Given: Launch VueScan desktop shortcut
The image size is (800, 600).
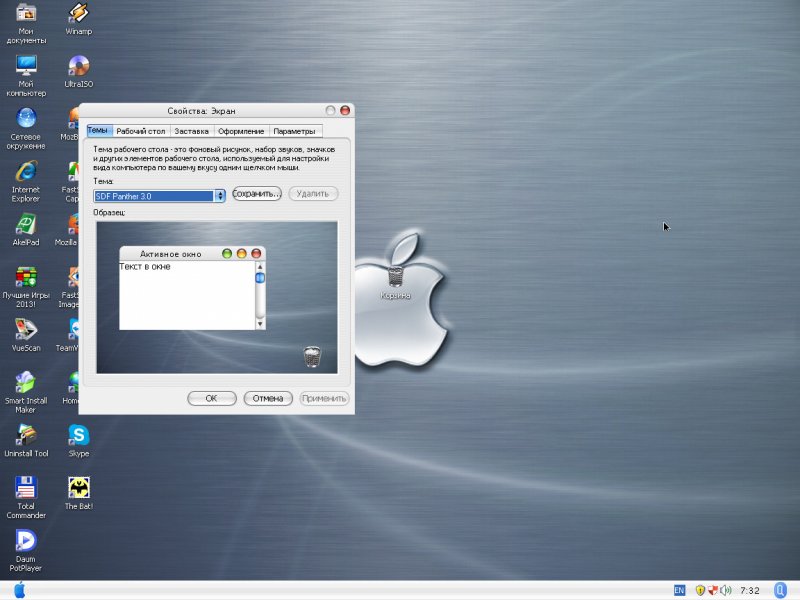Looking at the screenshot, I should tap(26, 335).
